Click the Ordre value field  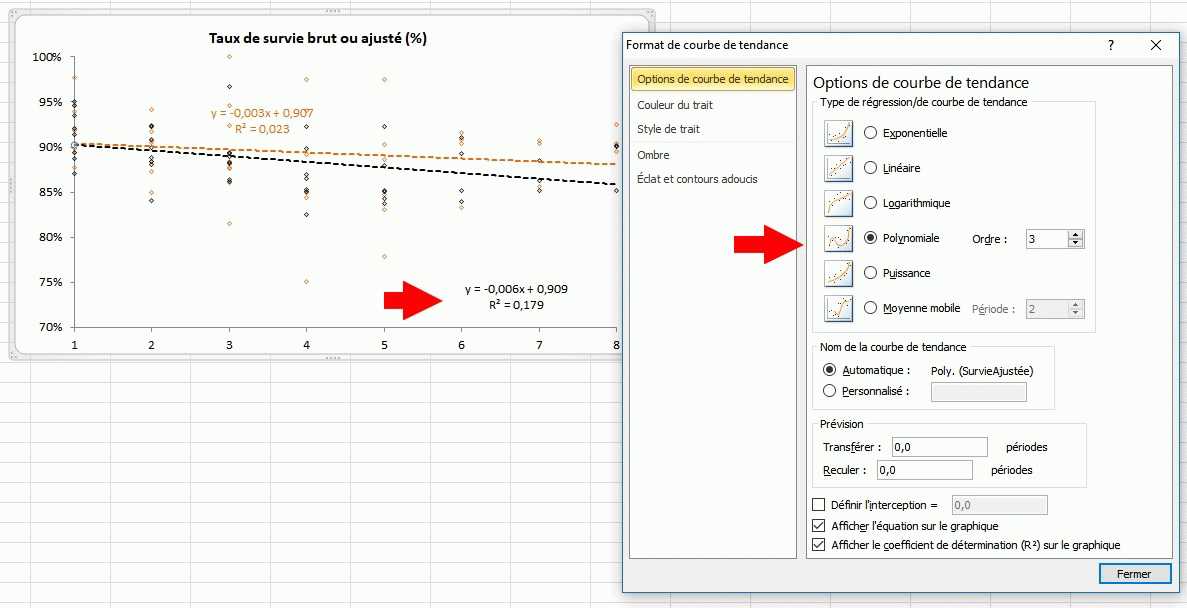point(1047,239)
